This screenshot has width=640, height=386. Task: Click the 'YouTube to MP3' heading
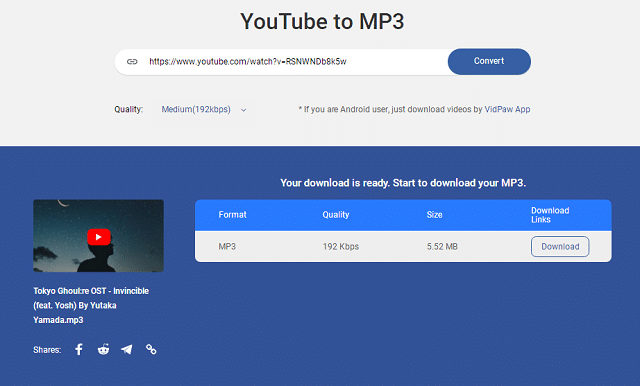(x=322, y=21)
